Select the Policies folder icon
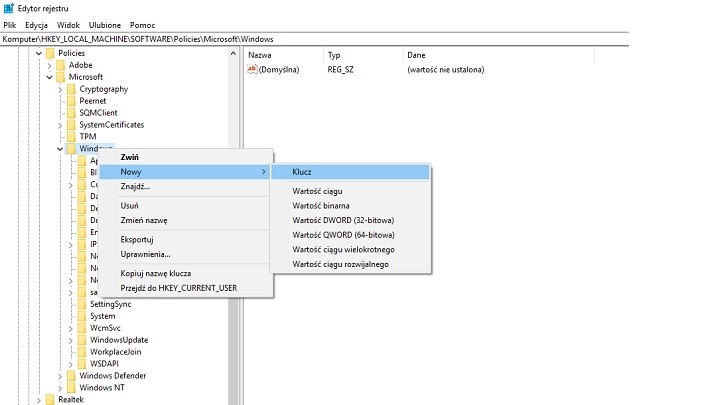Screen dimensions: 720x405 [50, 53]
